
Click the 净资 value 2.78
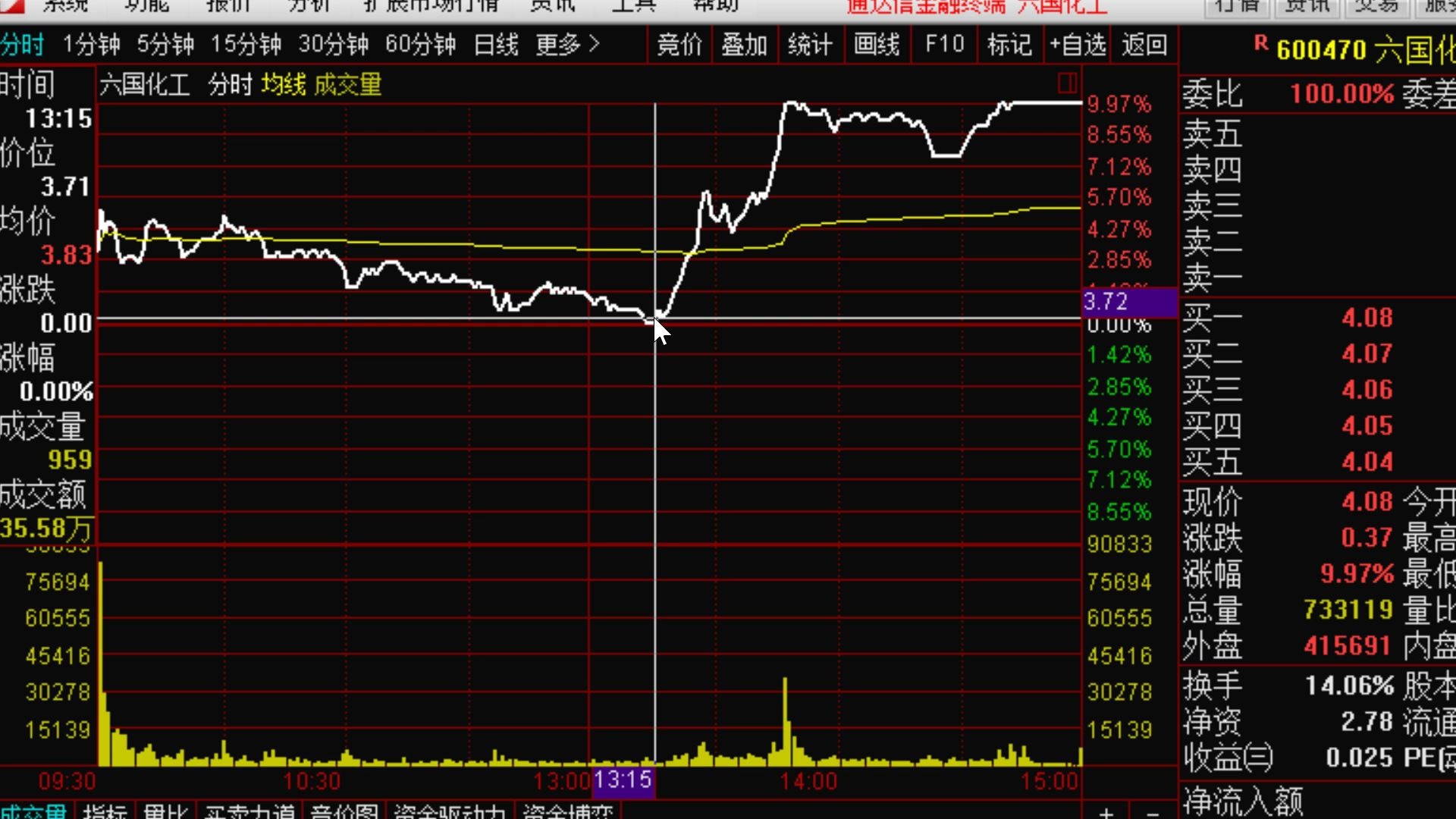(x=1367, y=721)
